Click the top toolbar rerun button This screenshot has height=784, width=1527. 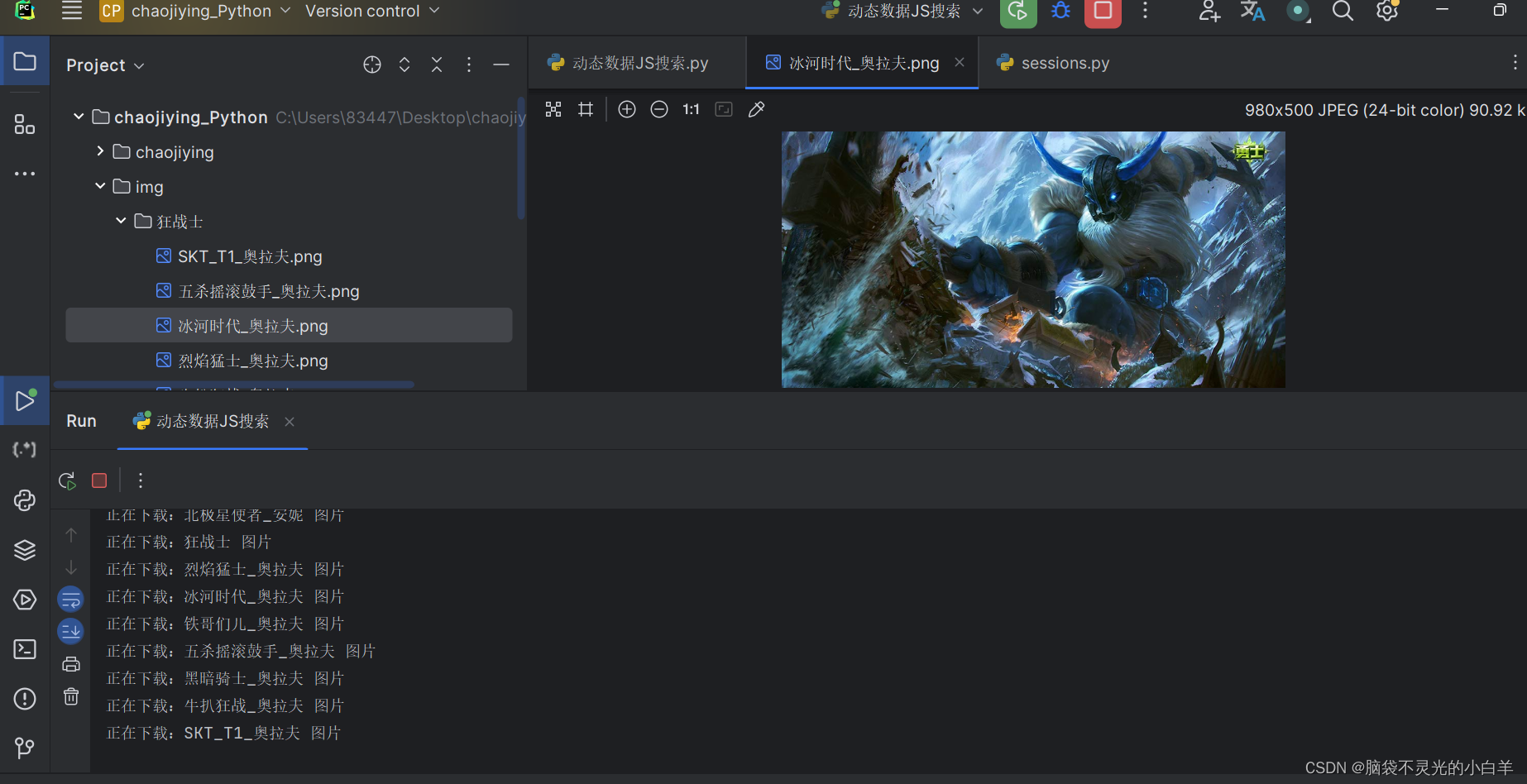1018,12
